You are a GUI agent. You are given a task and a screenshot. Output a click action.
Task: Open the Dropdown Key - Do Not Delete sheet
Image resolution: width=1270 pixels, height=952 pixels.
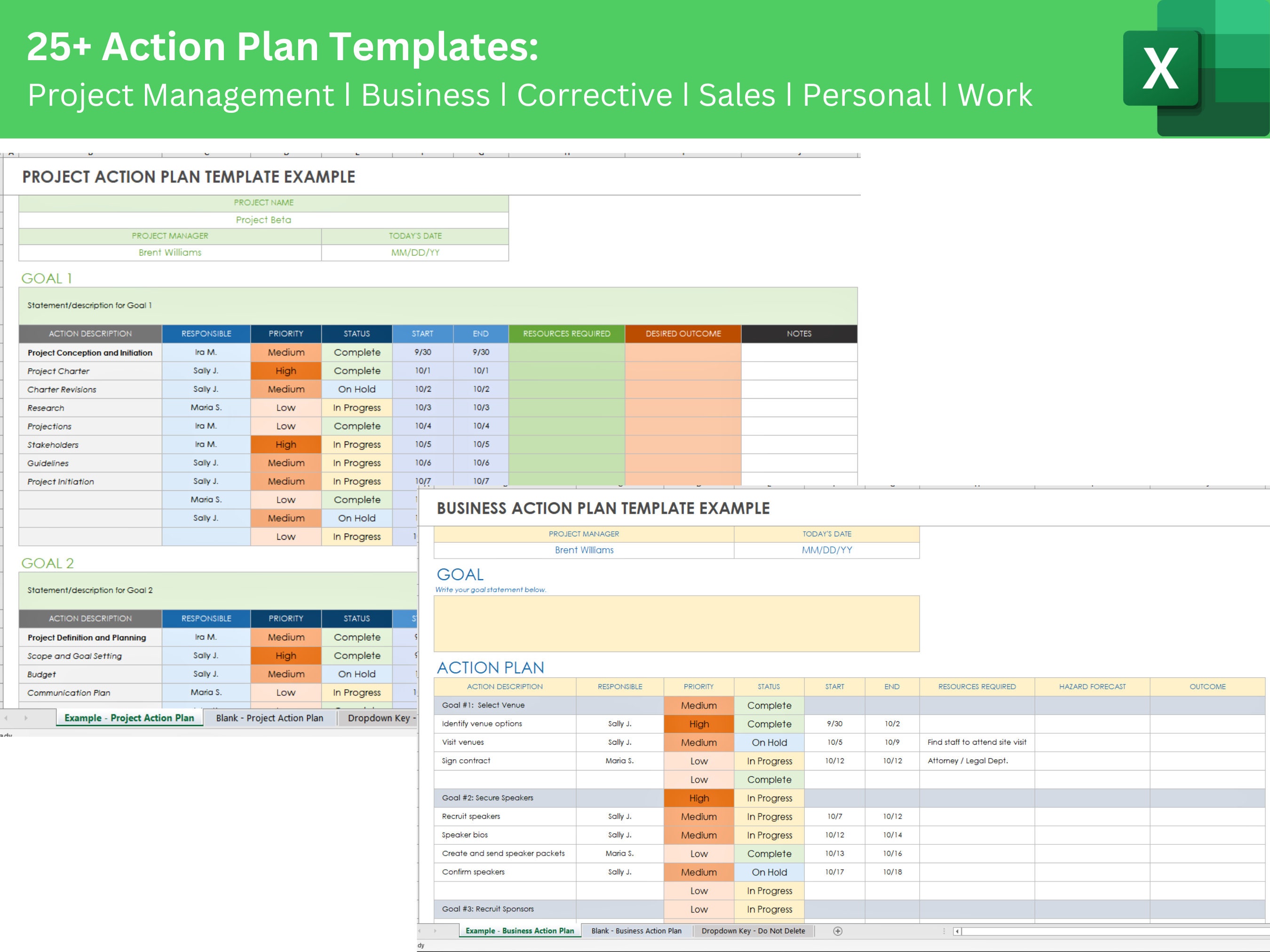755,931
